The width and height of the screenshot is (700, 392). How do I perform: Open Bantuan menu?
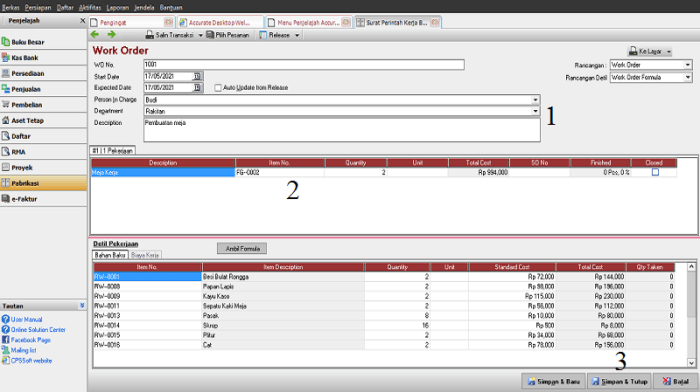tap(171, 7)
